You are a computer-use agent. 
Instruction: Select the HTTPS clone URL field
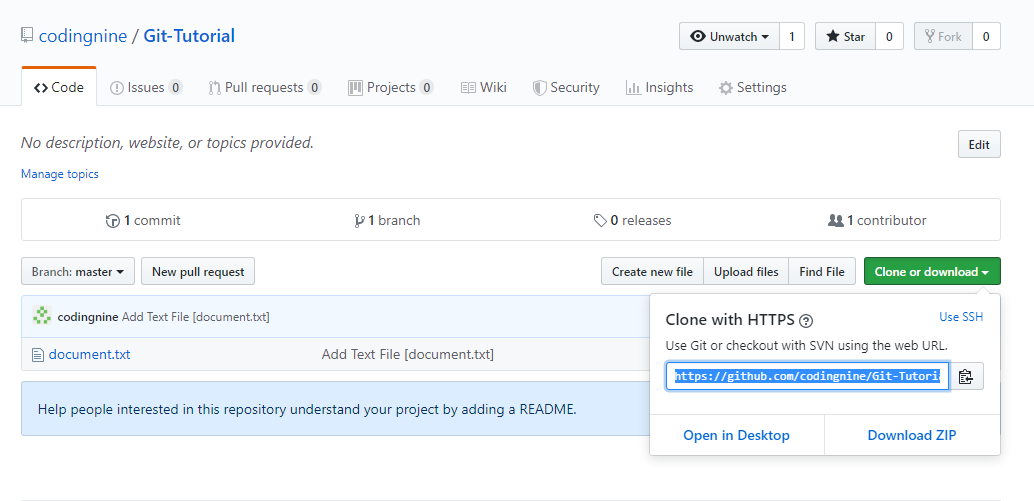(x=807, y=376)
